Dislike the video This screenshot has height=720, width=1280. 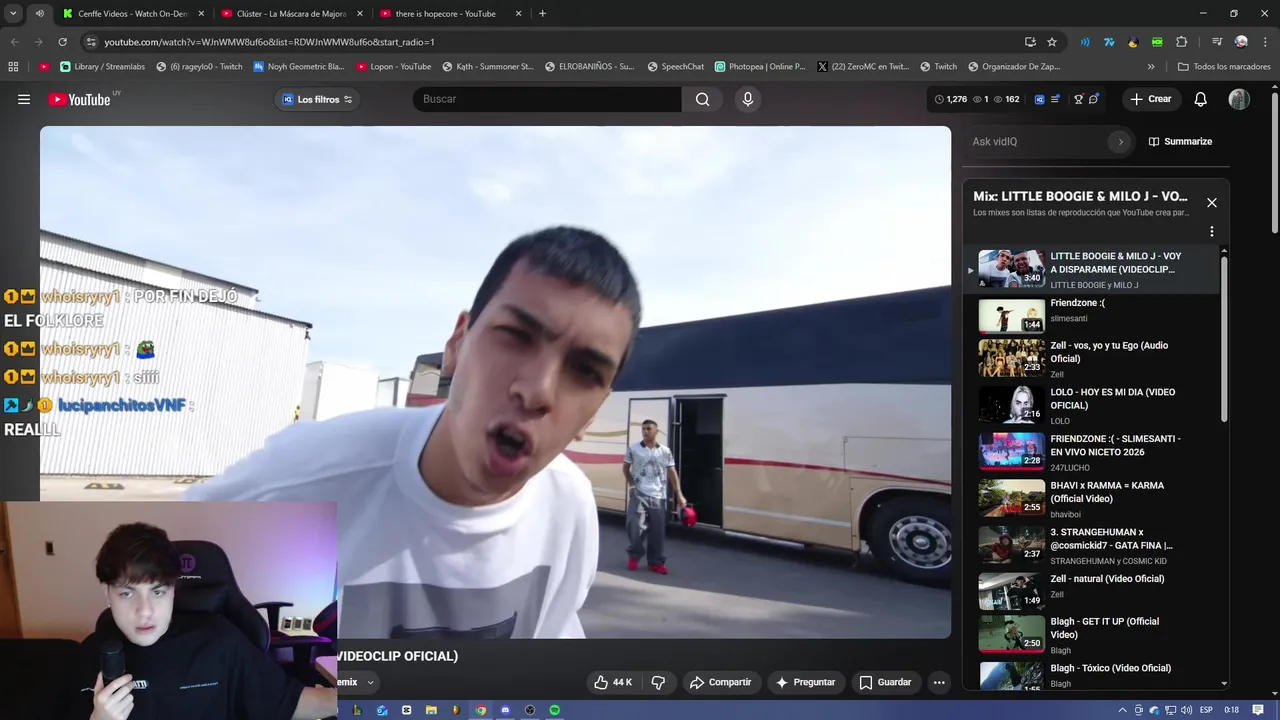[658, 682]
